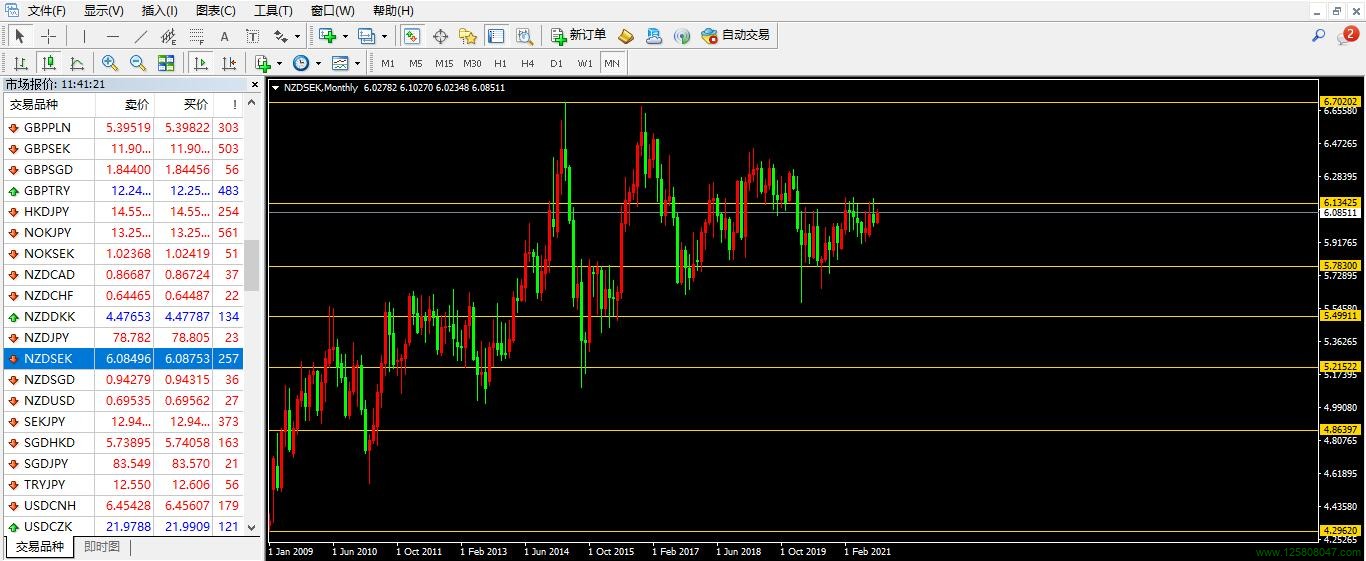
Task: Activate the crosshair tool
Action: pyautogui.click(x=48, y=36)
